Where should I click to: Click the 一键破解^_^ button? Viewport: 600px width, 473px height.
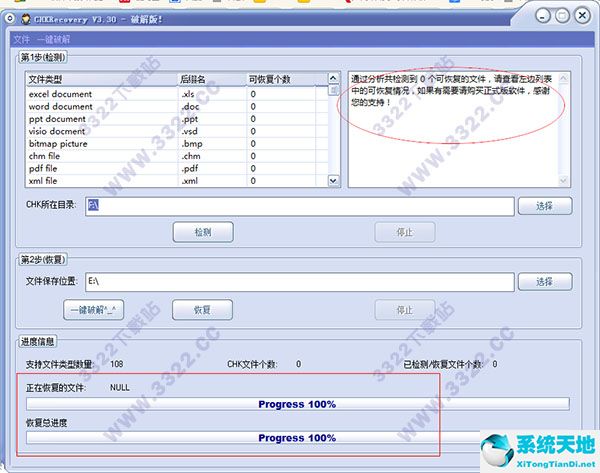93,310
